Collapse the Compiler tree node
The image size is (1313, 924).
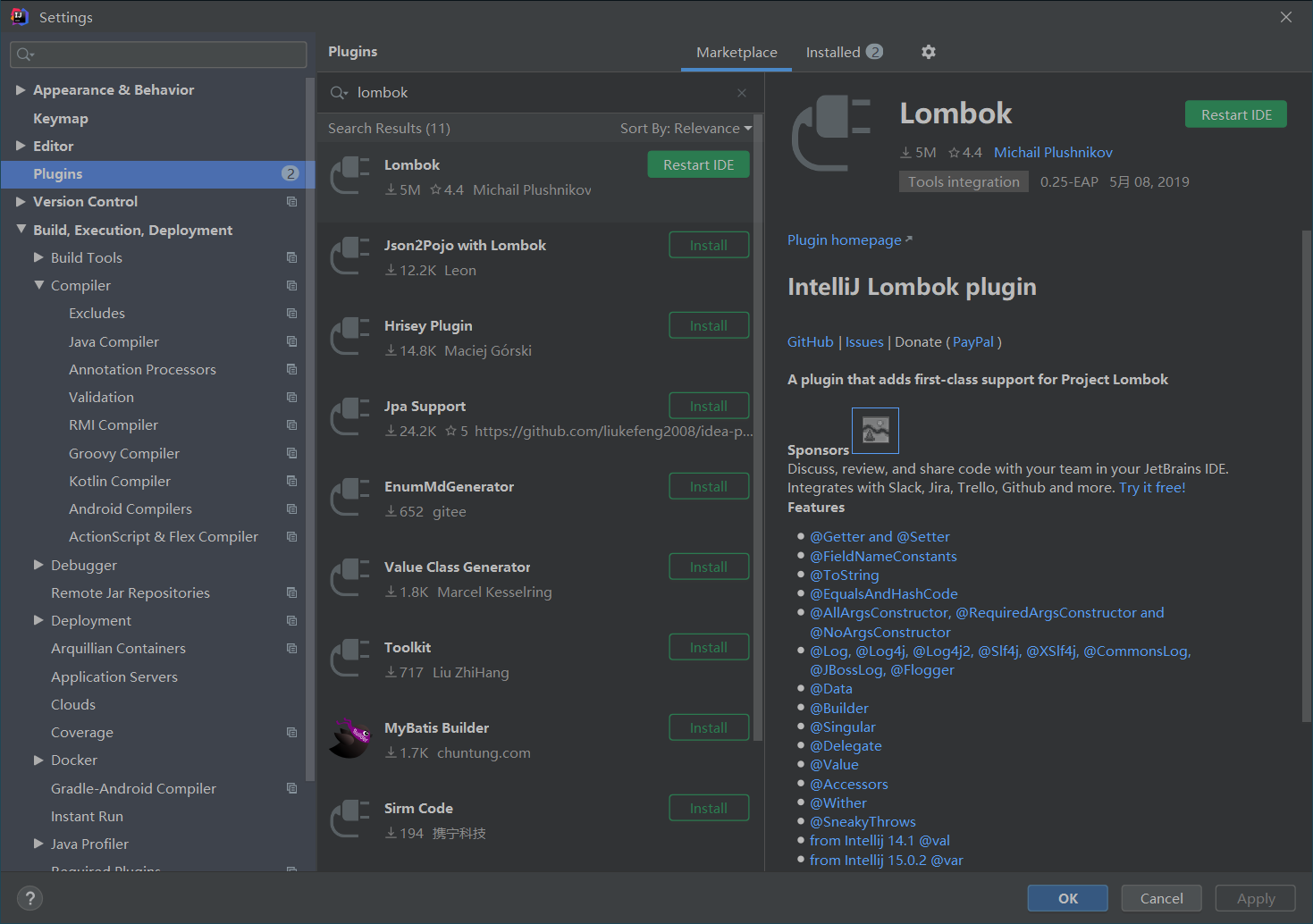click(x=38, y=285)
